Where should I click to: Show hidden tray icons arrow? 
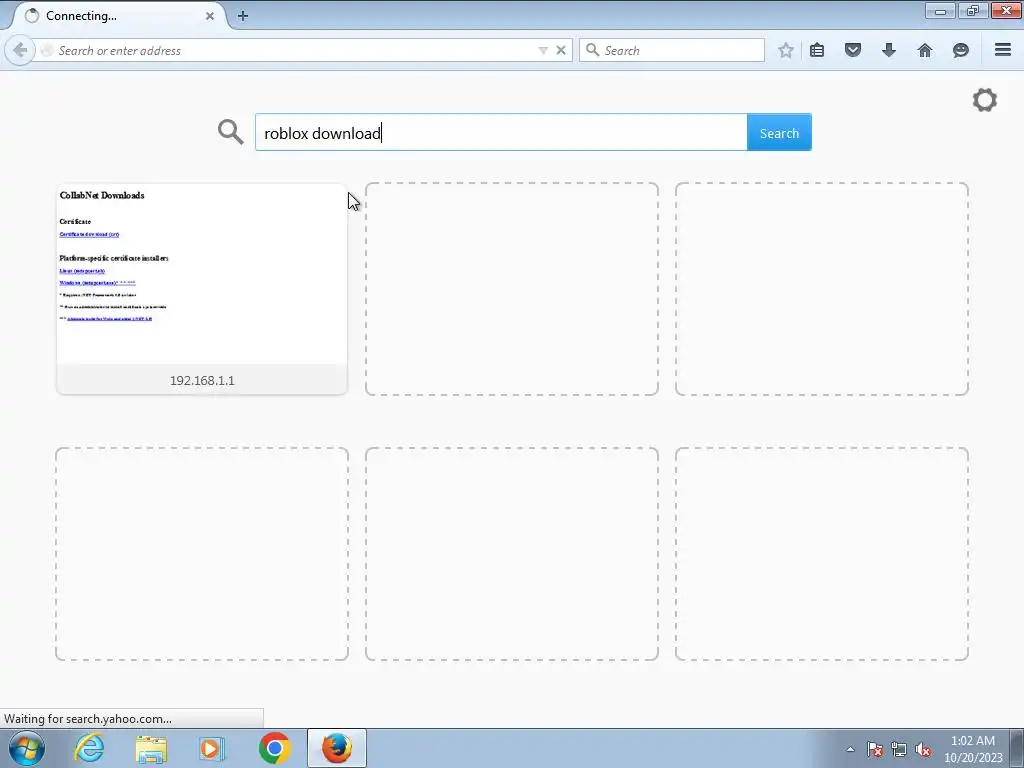(x=850, y=749)
